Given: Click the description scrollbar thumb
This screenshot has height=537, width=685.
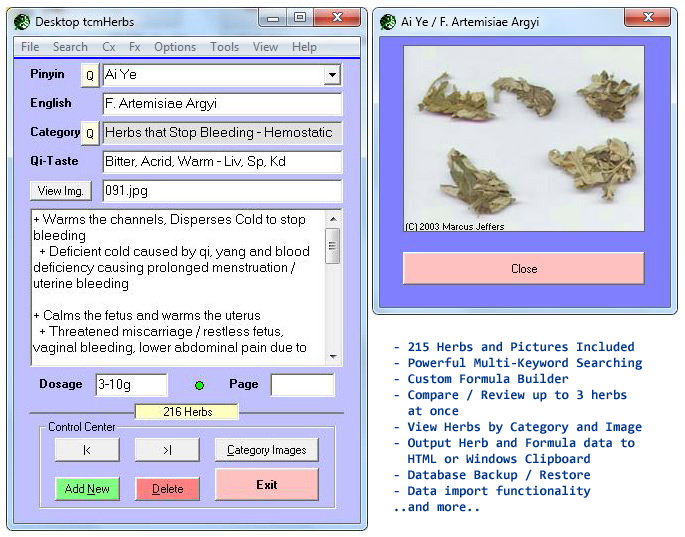Looking at the screenshot, I should tap(332, 246).
